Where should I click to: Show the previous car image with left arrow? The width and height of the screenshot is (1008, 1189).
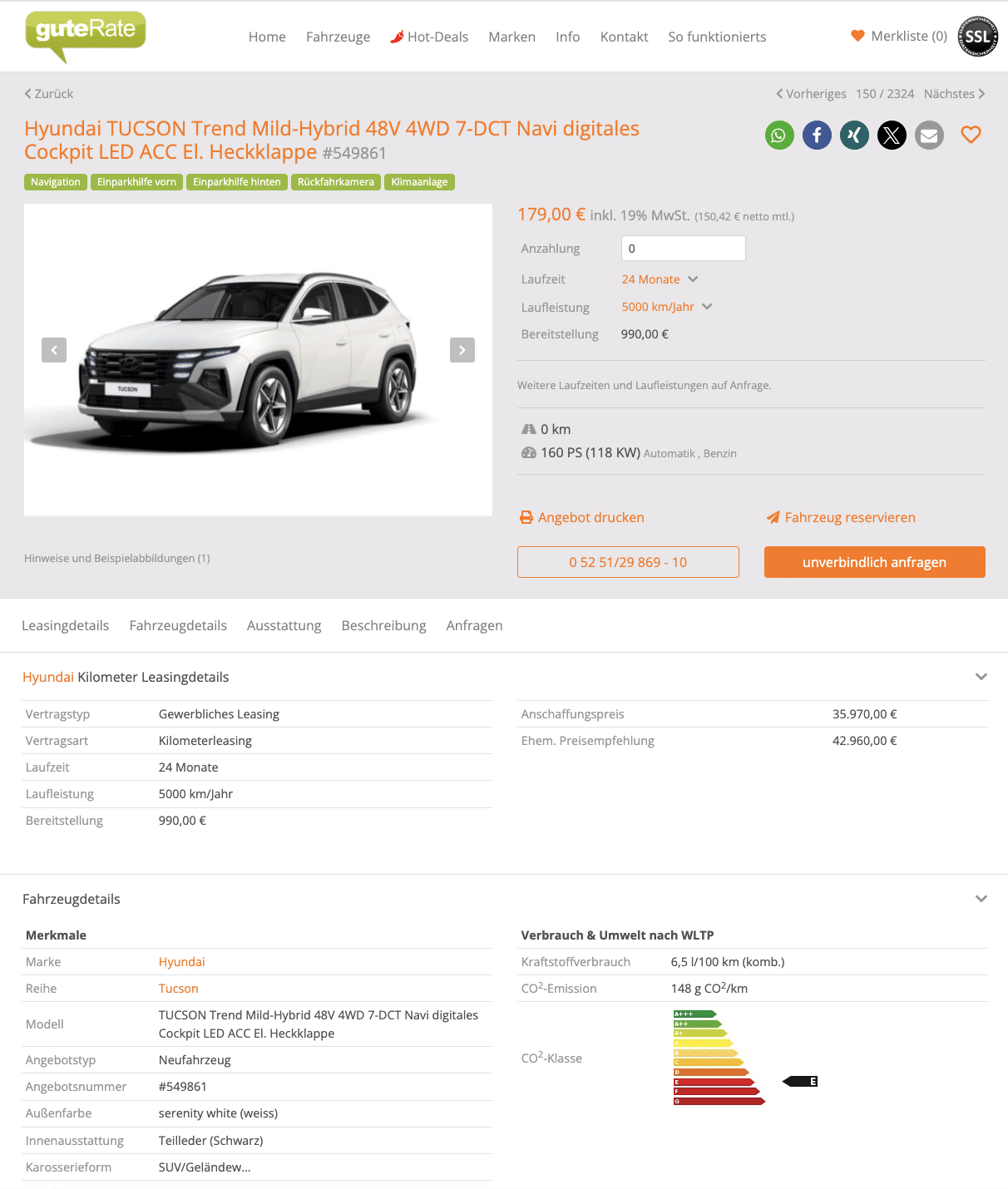(54, 350)
